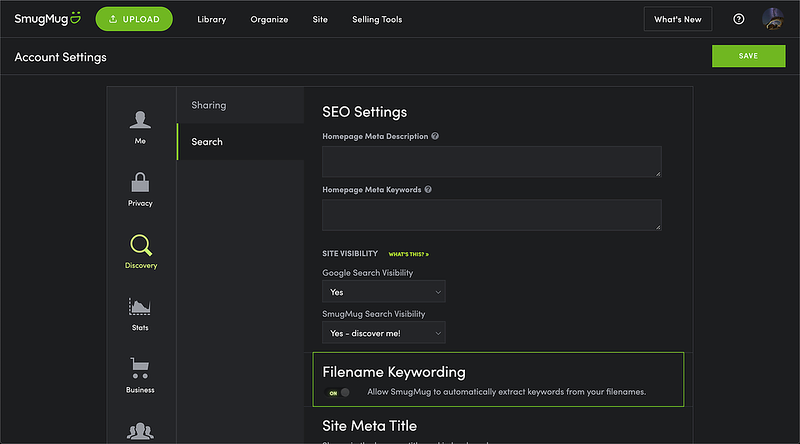800x444 pixels.
Task: Open the Google Search Visibility dropdown
Action: pos(384,292)
